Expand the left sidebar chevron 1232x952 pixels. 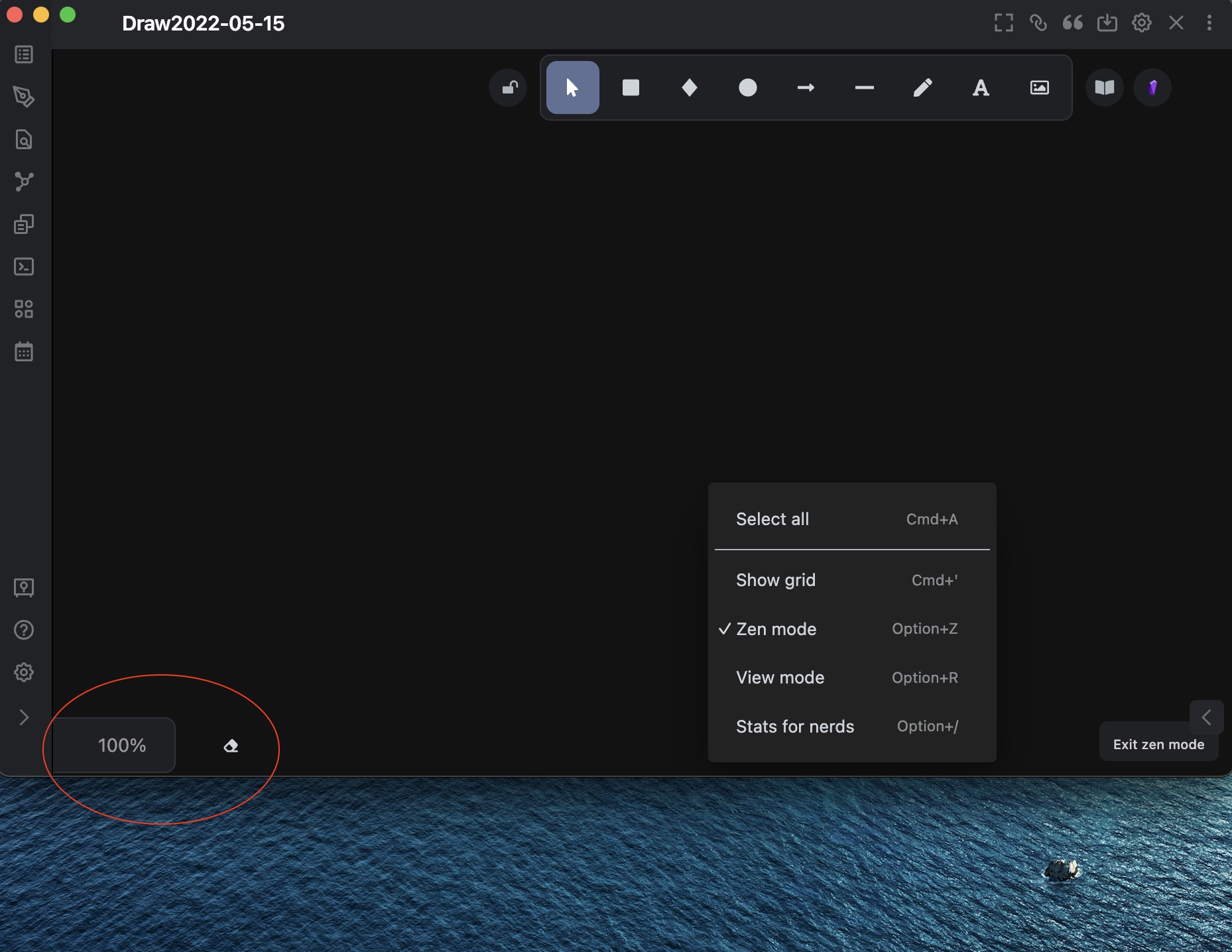point(25,717)
